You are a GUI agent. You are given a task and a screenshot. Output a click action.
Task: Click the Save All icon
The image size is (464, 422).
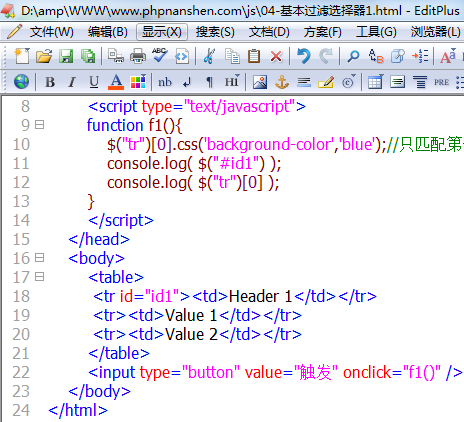[x=88, y=56]
